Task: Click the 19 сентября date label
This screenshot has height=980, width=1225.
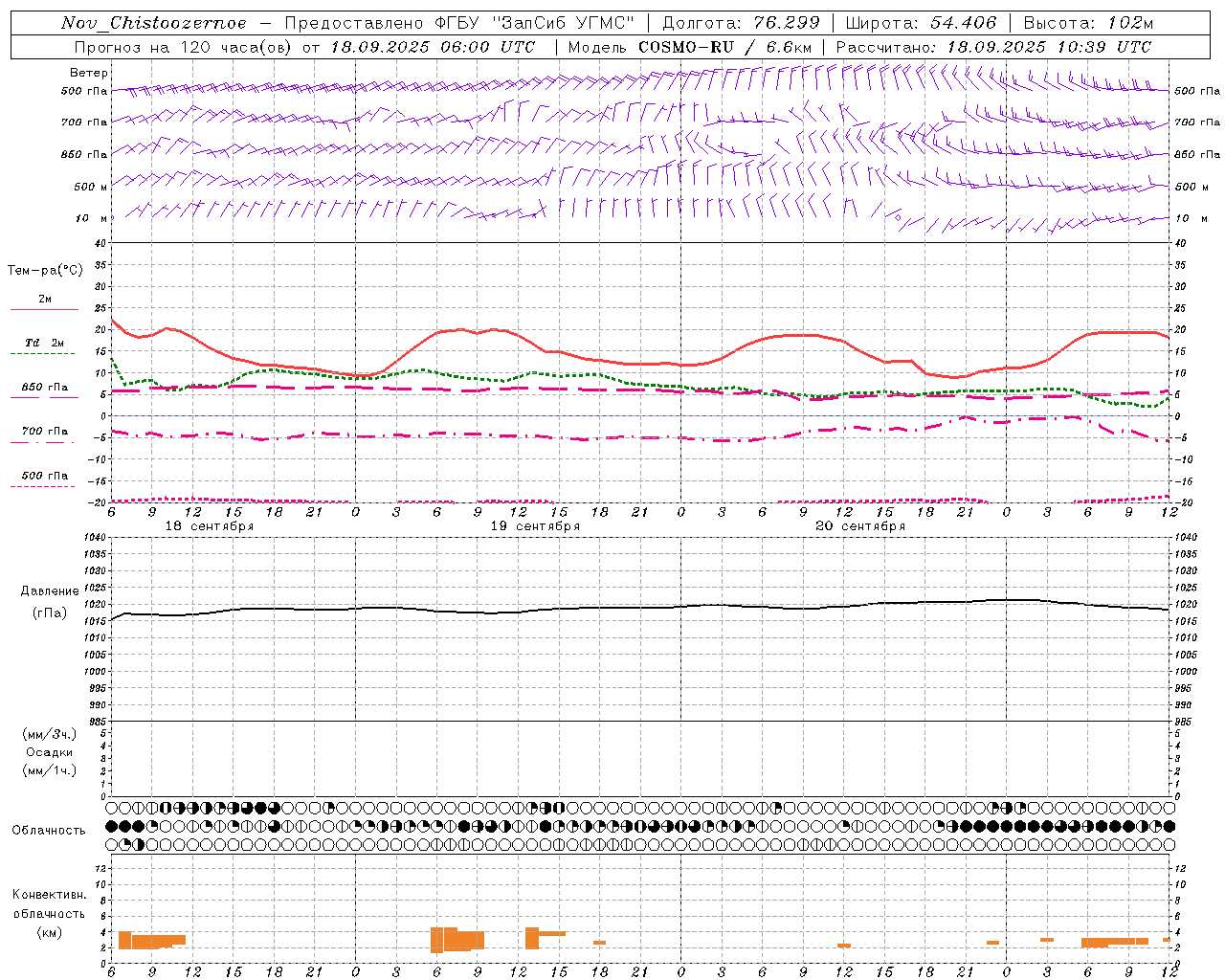Action: pyautogui.click(x=535, y=526)
